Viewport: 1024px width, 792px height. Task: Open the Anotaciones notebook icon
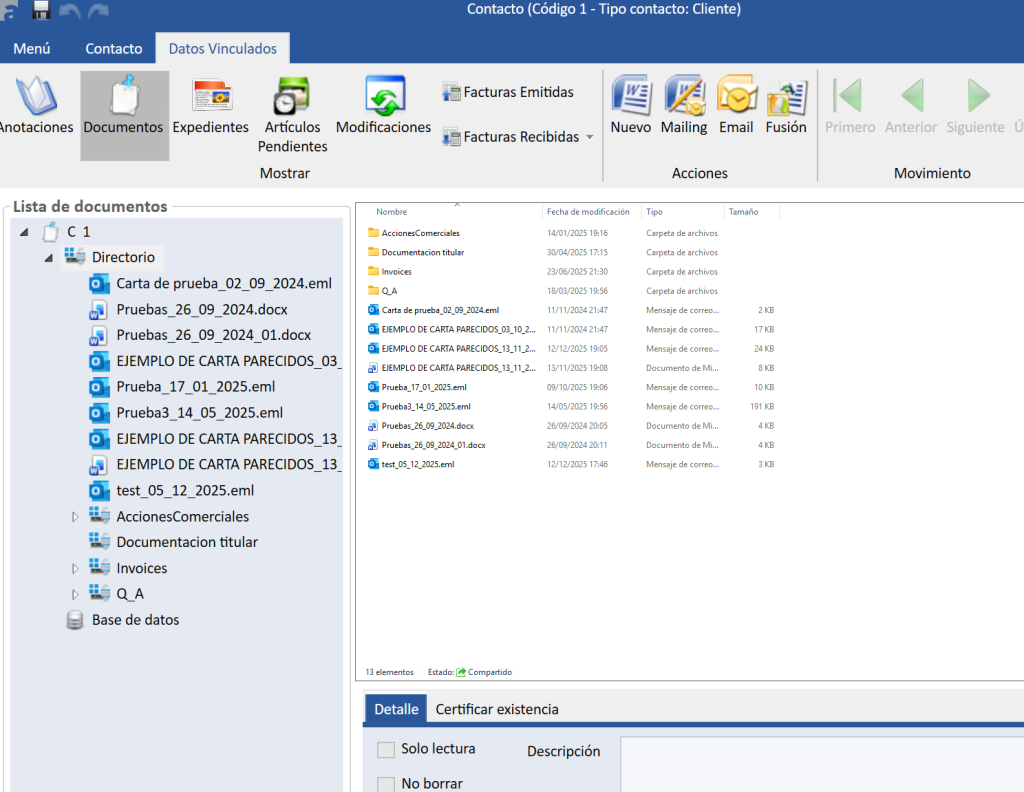[x=35, y=98]
